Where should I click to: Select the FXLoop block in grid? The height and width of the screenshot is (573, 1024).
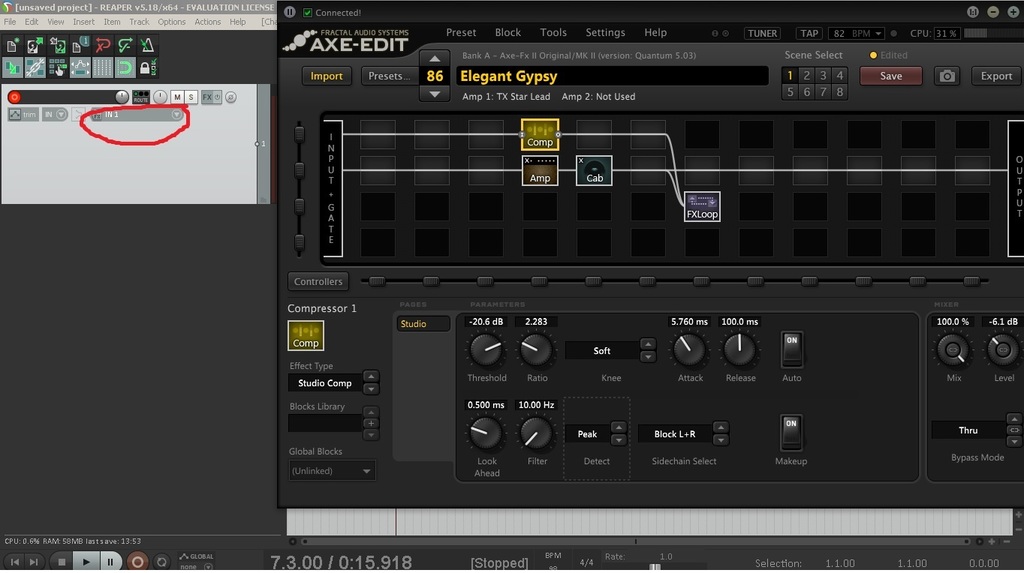702,206
